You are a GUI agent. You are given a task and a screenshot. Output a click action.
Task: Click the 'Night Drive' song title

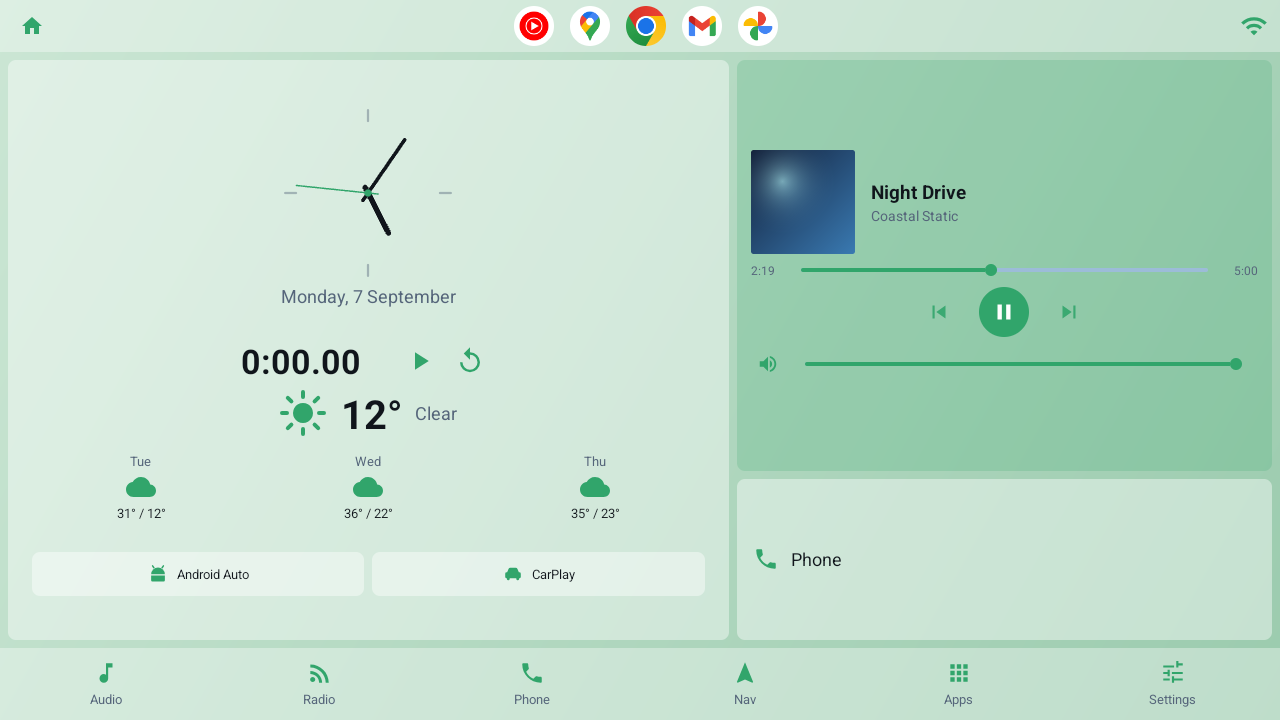(918, 193)
